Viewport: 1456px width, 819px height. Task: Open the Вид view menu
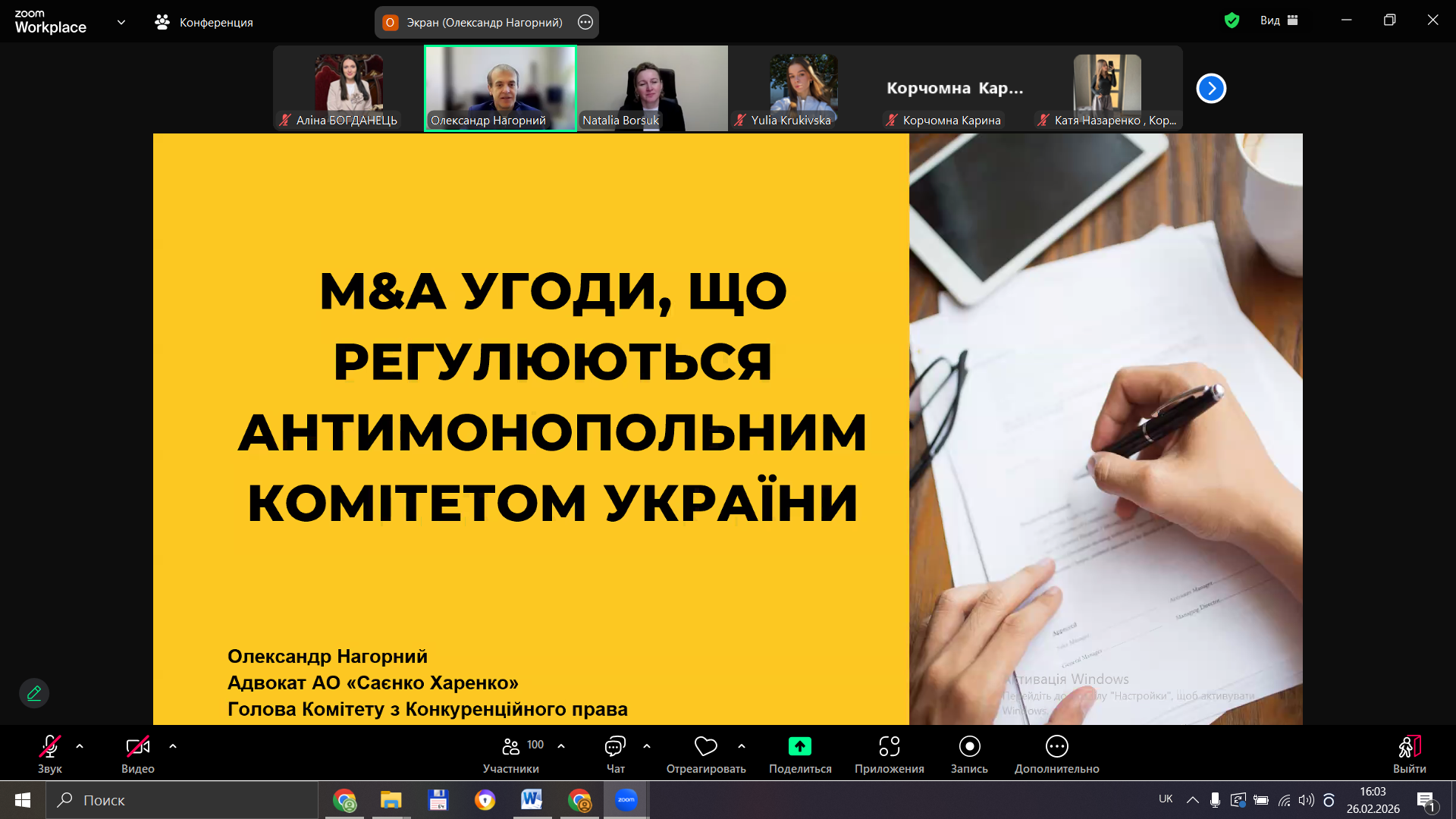pos(1279,20)
